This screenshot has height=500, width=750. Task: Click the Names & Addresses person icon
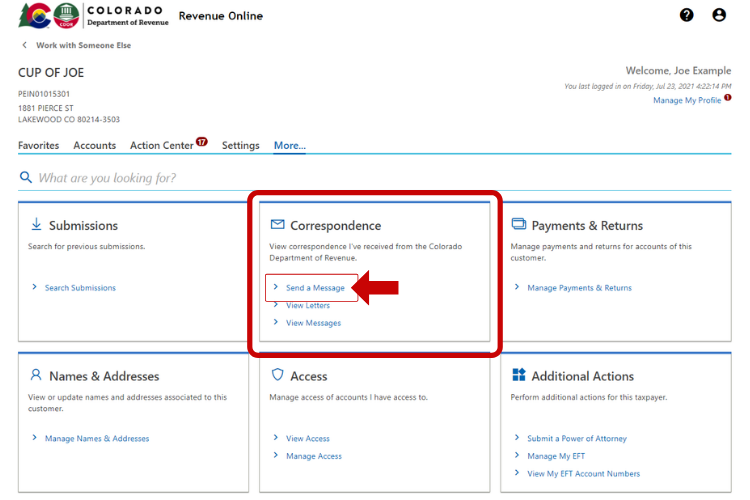[37, 375]
